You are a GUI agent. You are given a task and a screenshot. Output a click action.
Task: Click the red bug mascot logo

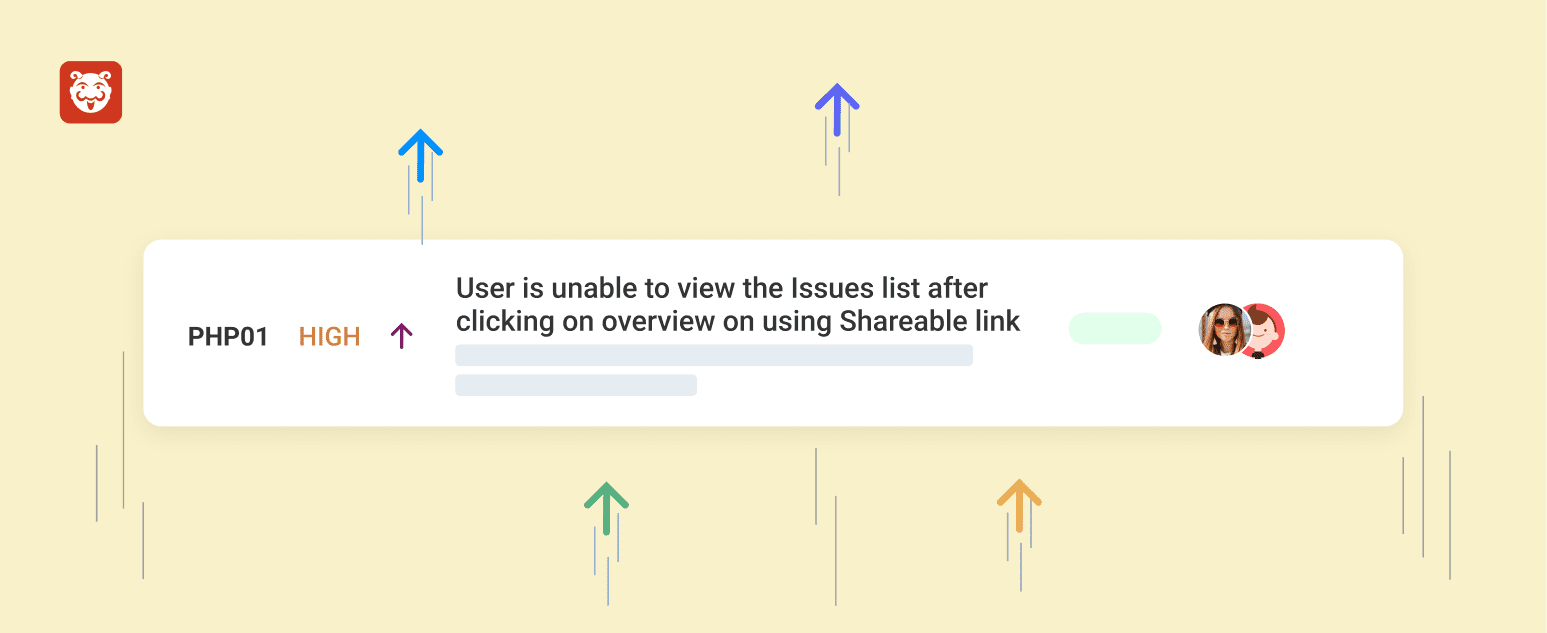coord(91,92)
